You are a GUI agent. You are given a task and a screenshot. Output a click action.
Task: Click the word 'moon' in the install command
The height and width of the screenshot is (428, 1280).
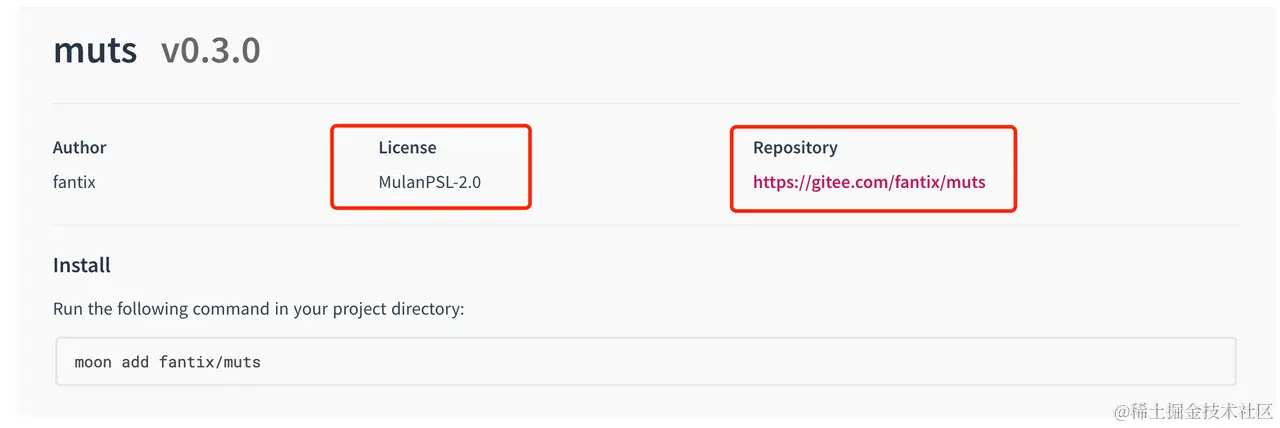point(93,361)
